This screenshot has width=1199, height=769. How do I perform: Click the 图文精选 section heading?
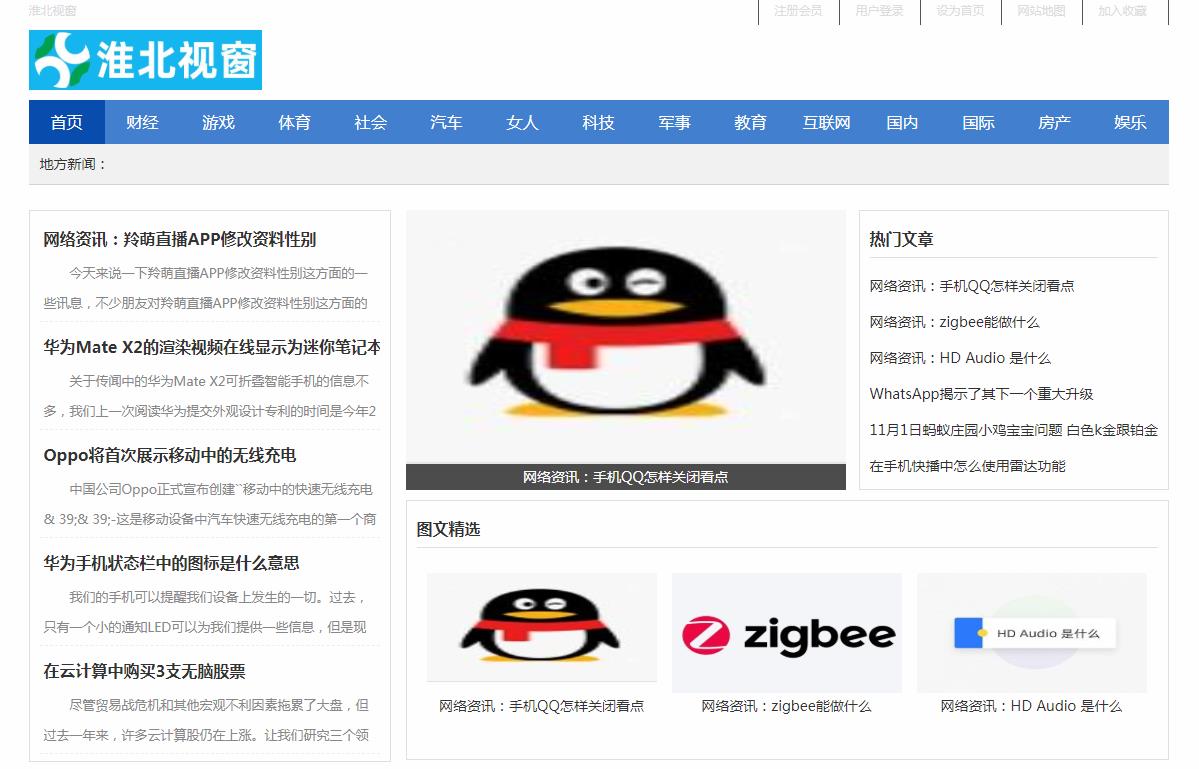448,529
